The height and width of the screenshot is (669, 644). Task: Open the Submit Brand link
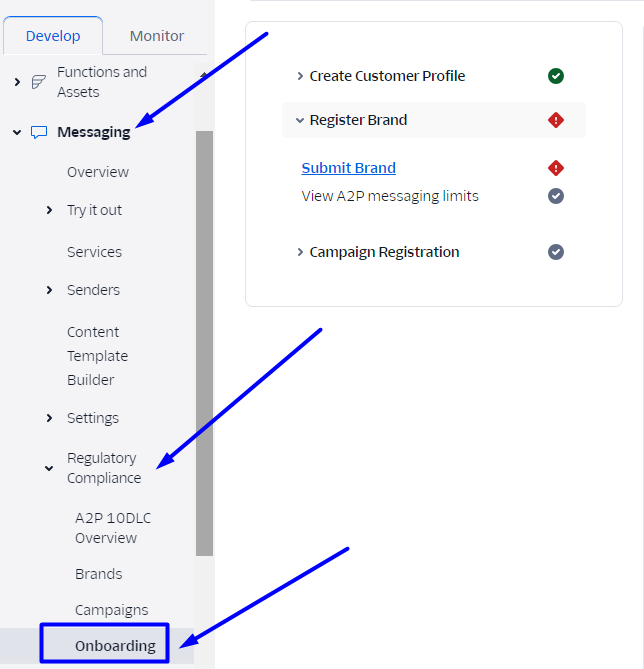(x=348, y=168)
